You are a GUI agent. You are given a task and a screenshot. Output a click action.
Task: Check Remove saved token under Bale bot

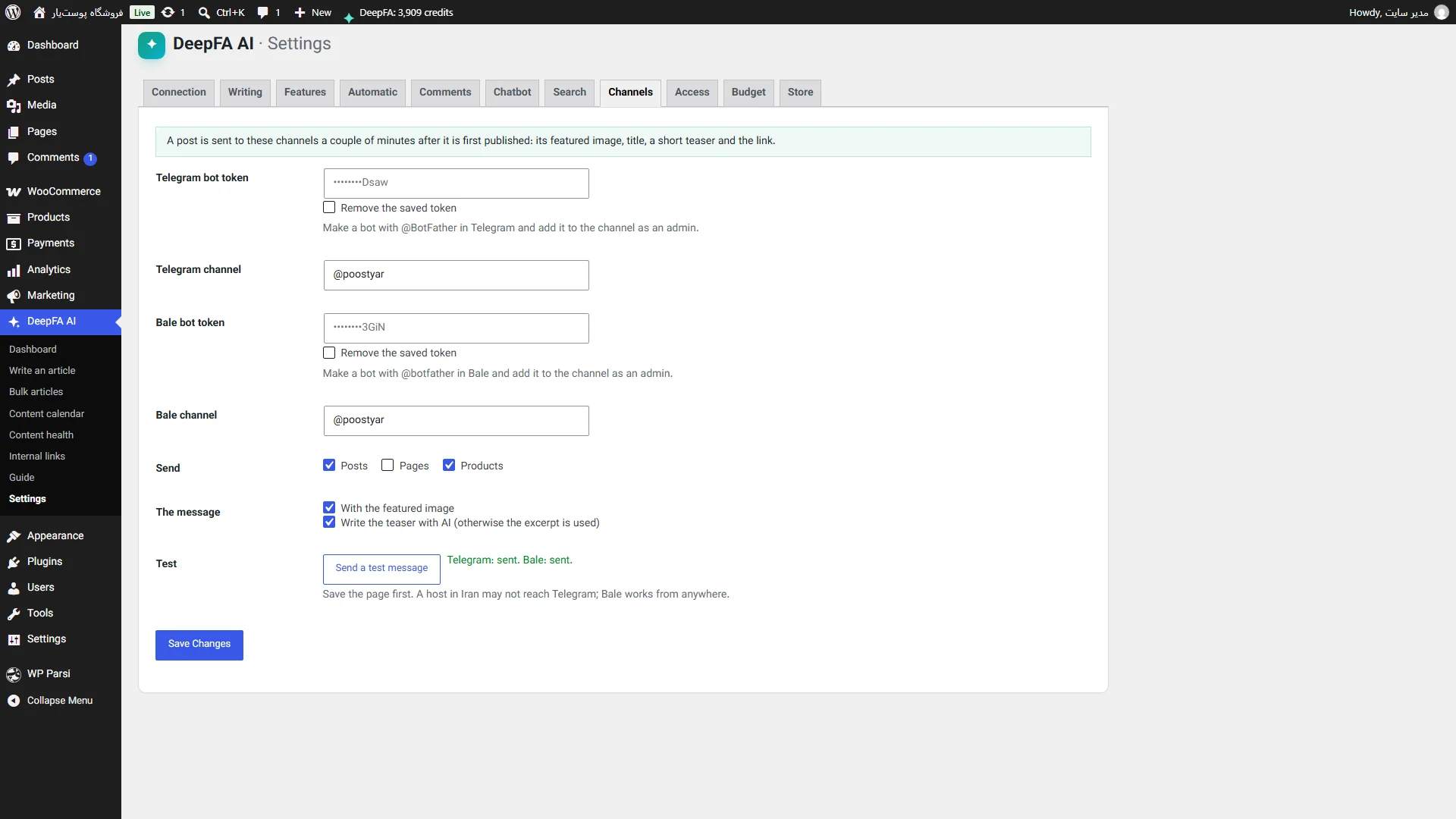(x=329, y=353)
